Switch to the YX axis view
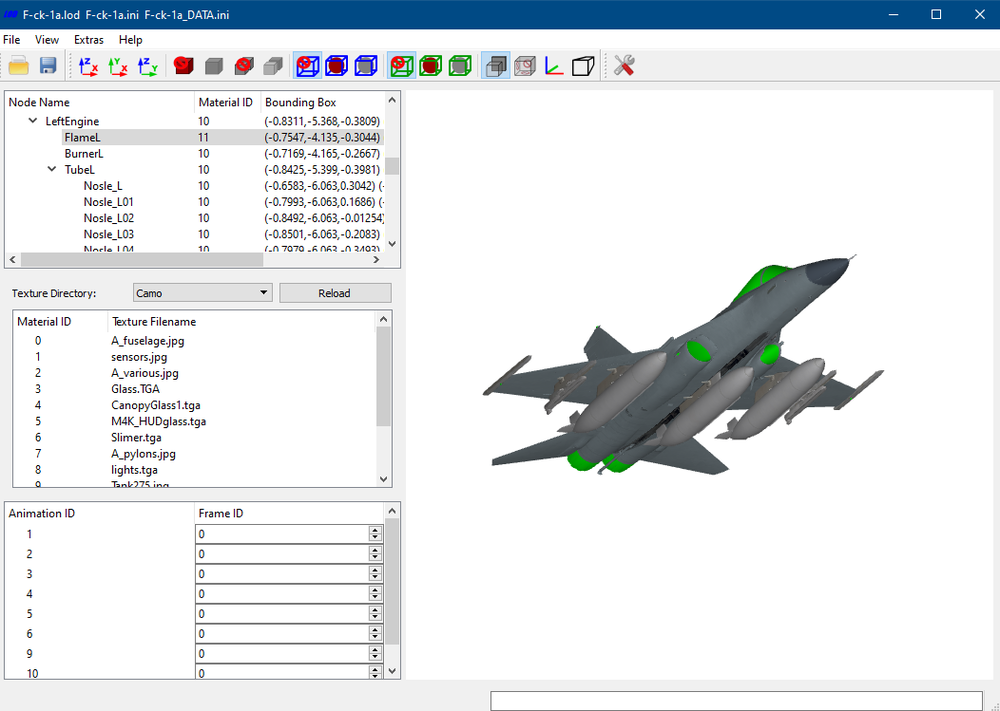The height and width of the screenshot is (711, 1000). (x=118, y=66)
